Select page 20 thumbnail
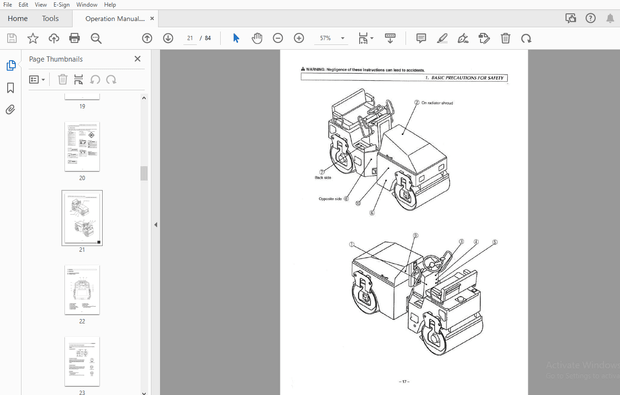Image resolution: width=620 pixels, height=395 pixels. [82, 147]
